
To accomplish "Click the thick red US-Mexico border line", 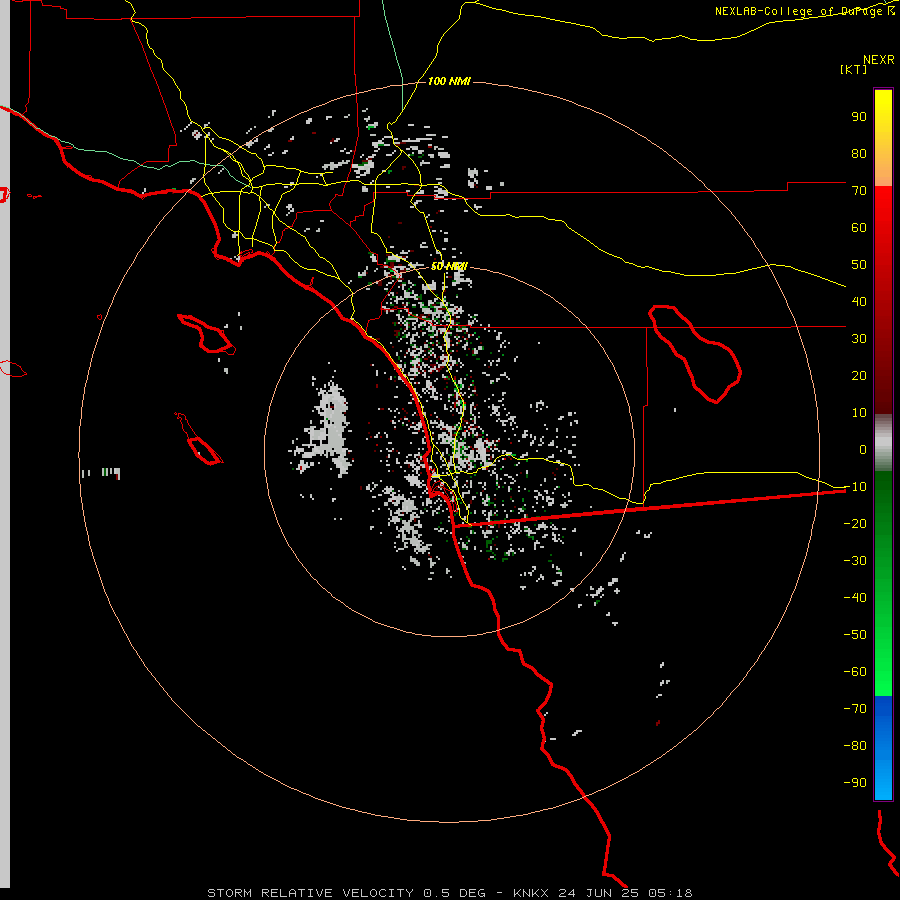I will click(649, 507).
